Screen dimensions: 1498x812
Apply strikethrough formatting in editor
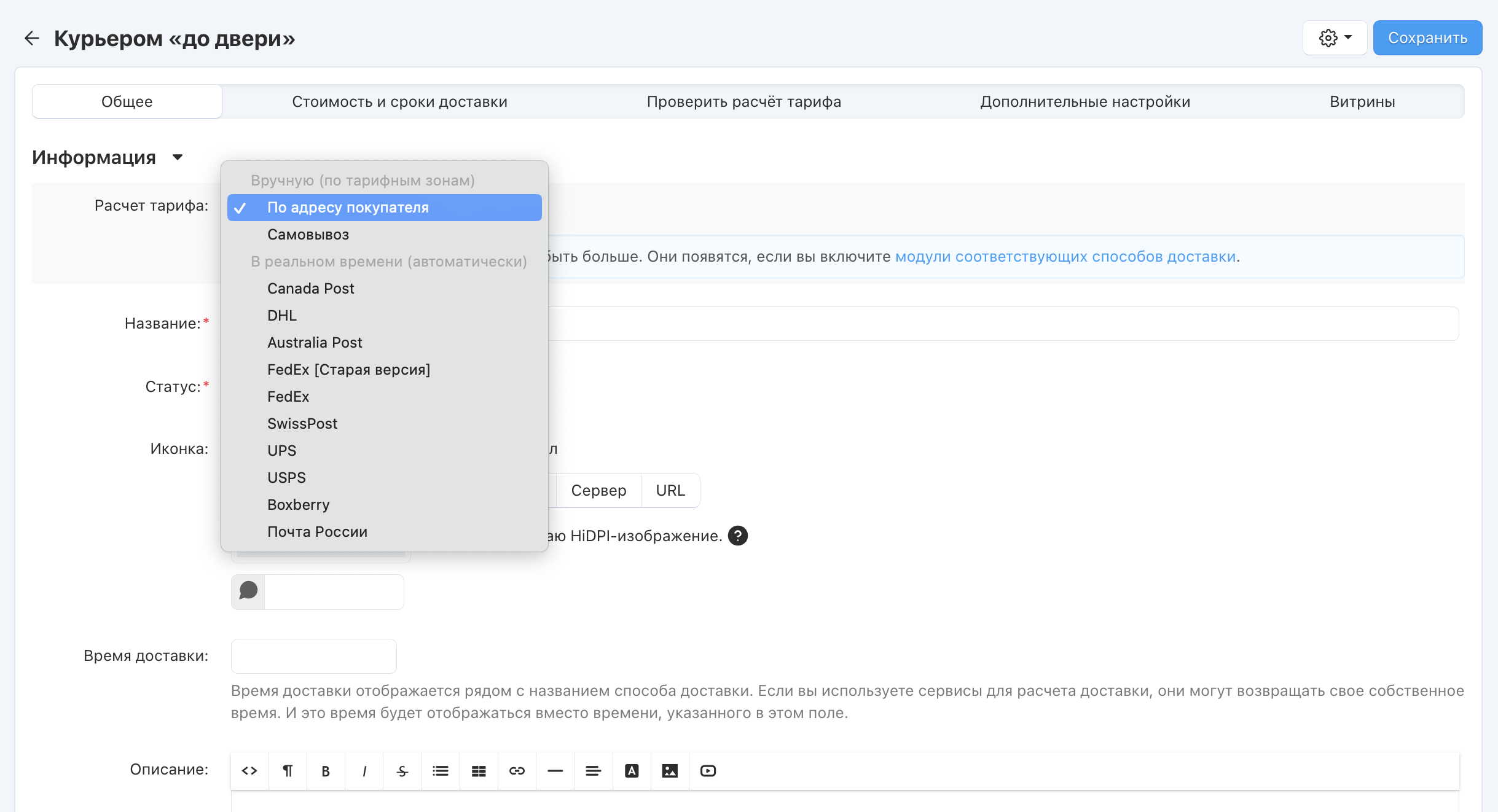(402, 771)
